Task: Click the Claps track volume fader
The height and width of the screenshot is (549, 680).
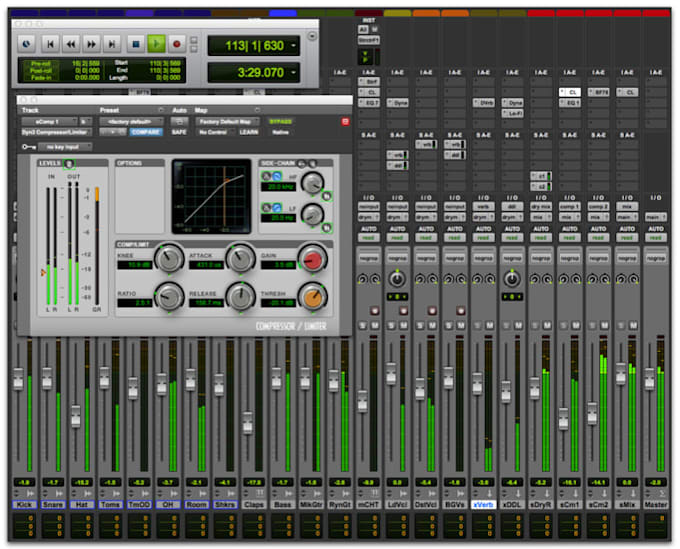Action: tap(248, 423)
